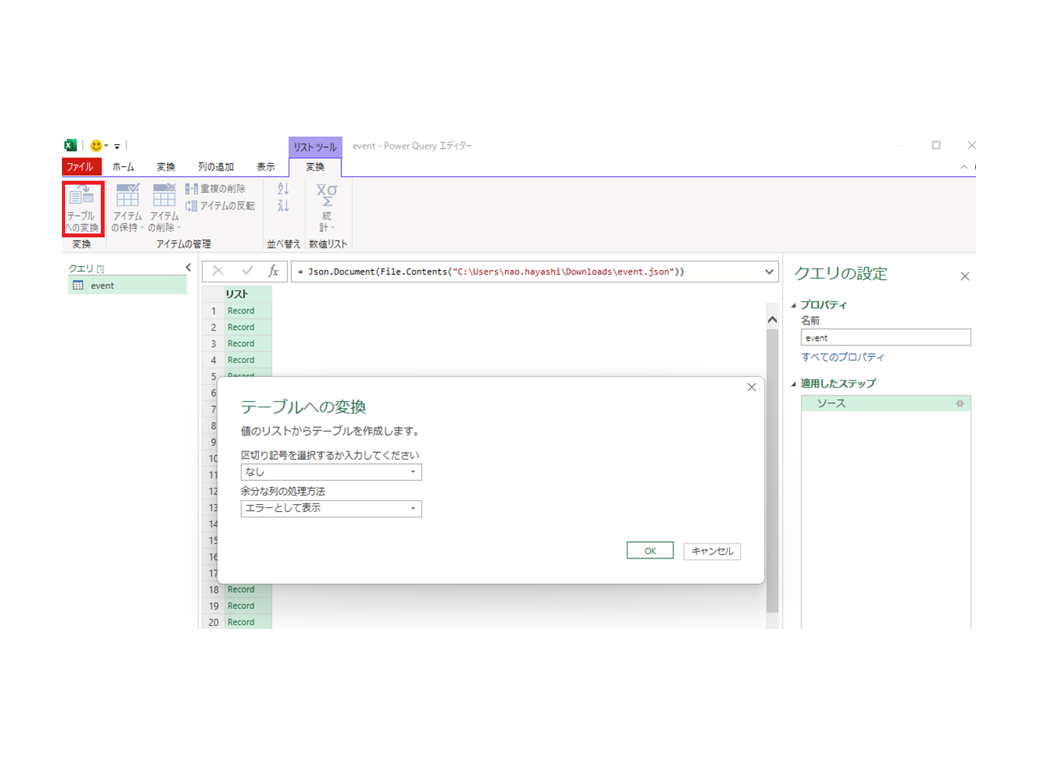Select the Record in row 3

248,344
